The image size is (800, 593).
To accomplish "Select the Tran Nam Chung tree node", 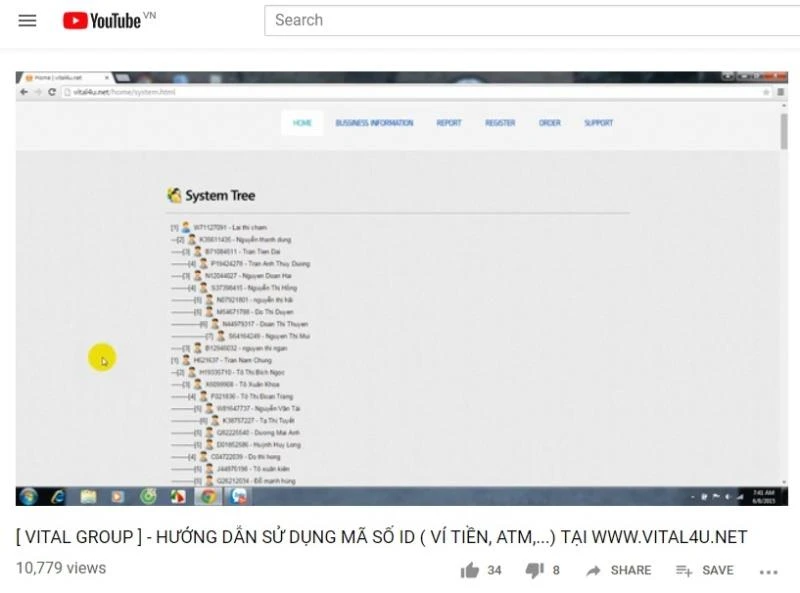I will [x=233, y=360].
